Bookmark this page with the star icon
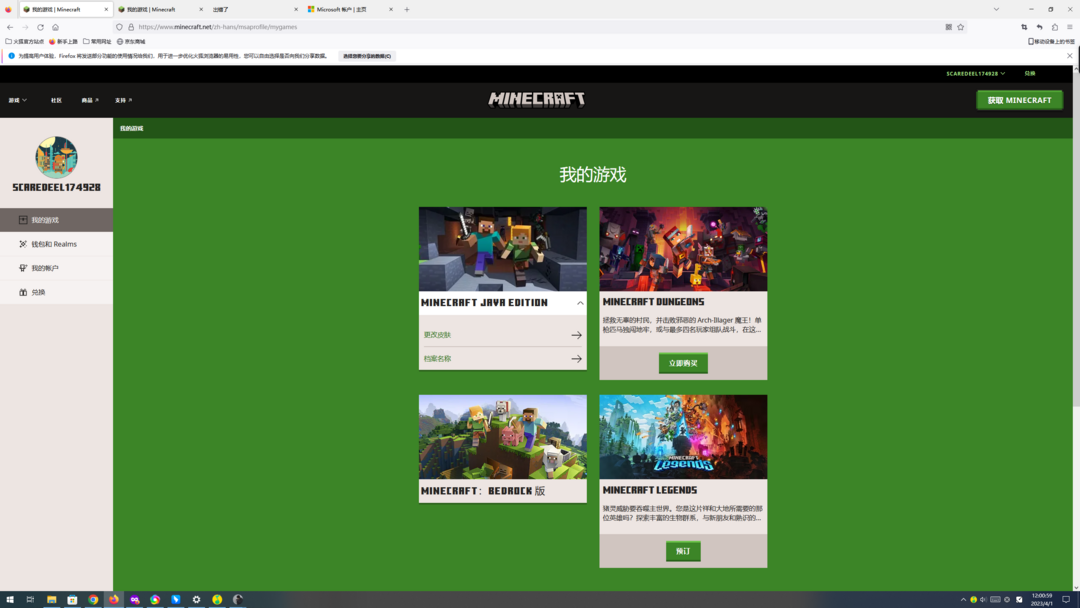 960,27
